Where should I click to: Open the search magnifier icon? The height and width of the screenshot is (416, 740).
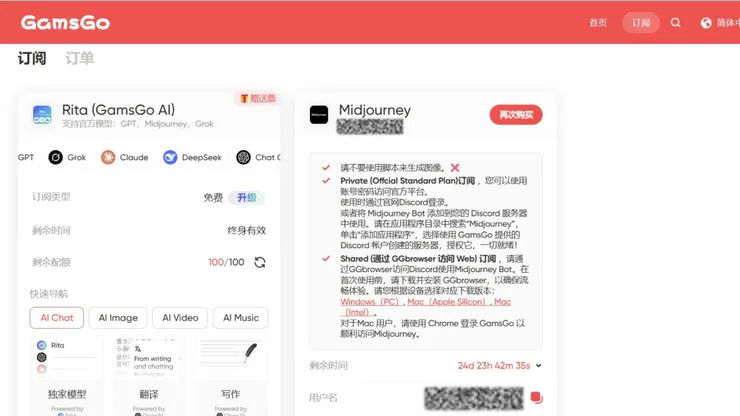coord(676,23)
